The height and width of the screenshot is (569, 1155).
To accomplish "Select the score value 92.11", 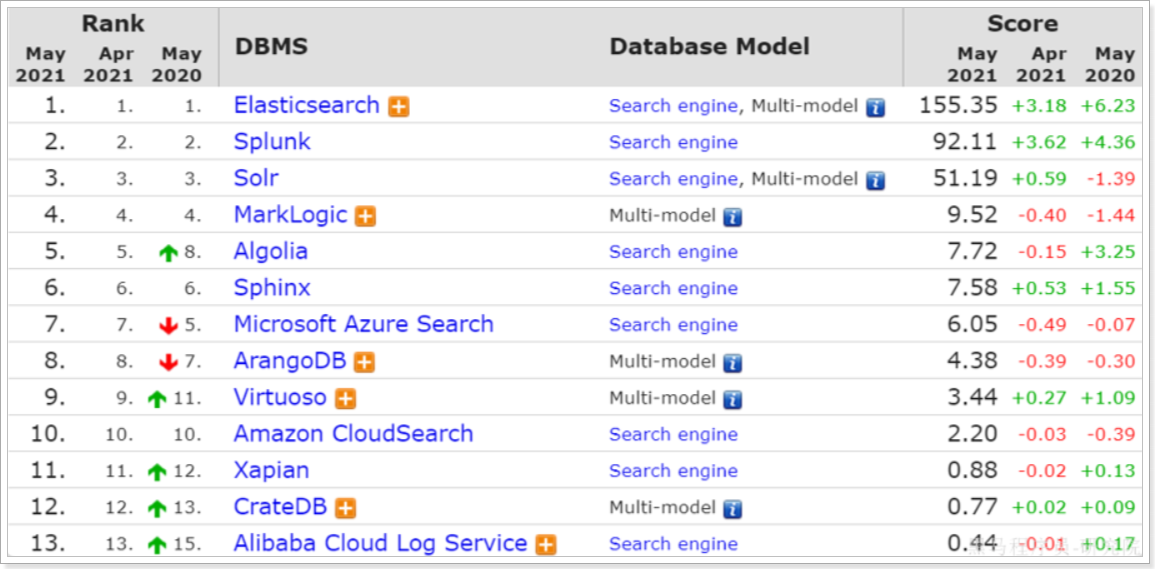I will tap(963, 142).
